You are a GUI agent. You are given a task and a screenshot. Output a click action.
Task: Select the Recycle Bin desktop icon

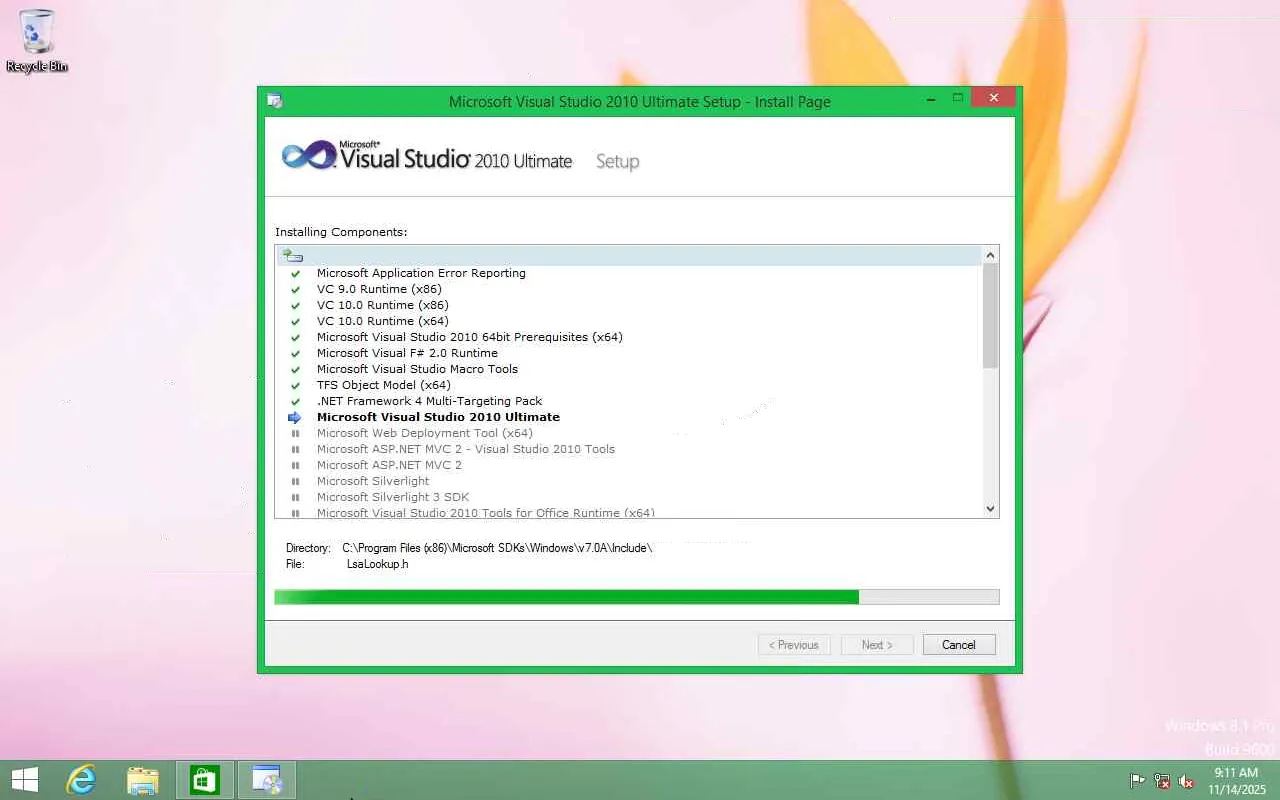pyautogui.click(x=37, y=41)
